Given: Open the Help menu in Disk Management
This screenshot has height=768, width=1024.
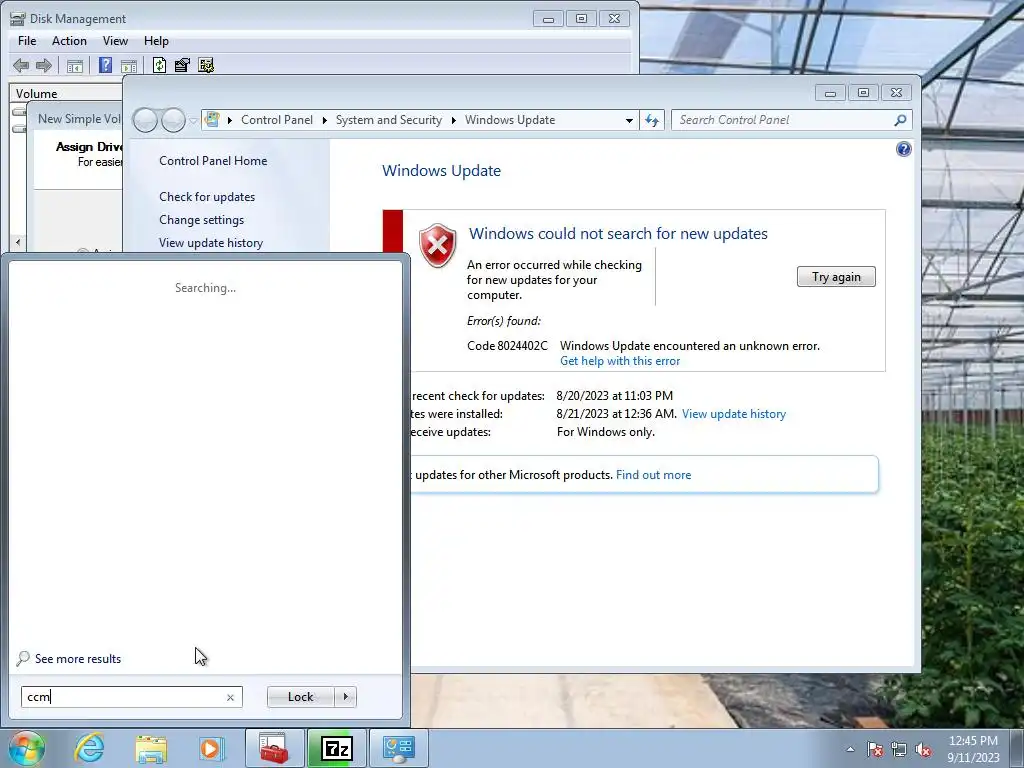Looking at the screenshot, I should point(156,41).
